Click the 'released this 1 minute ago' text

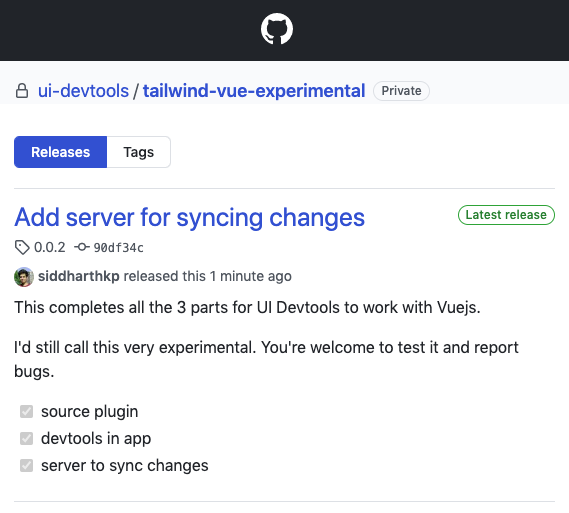coord(208,276)
